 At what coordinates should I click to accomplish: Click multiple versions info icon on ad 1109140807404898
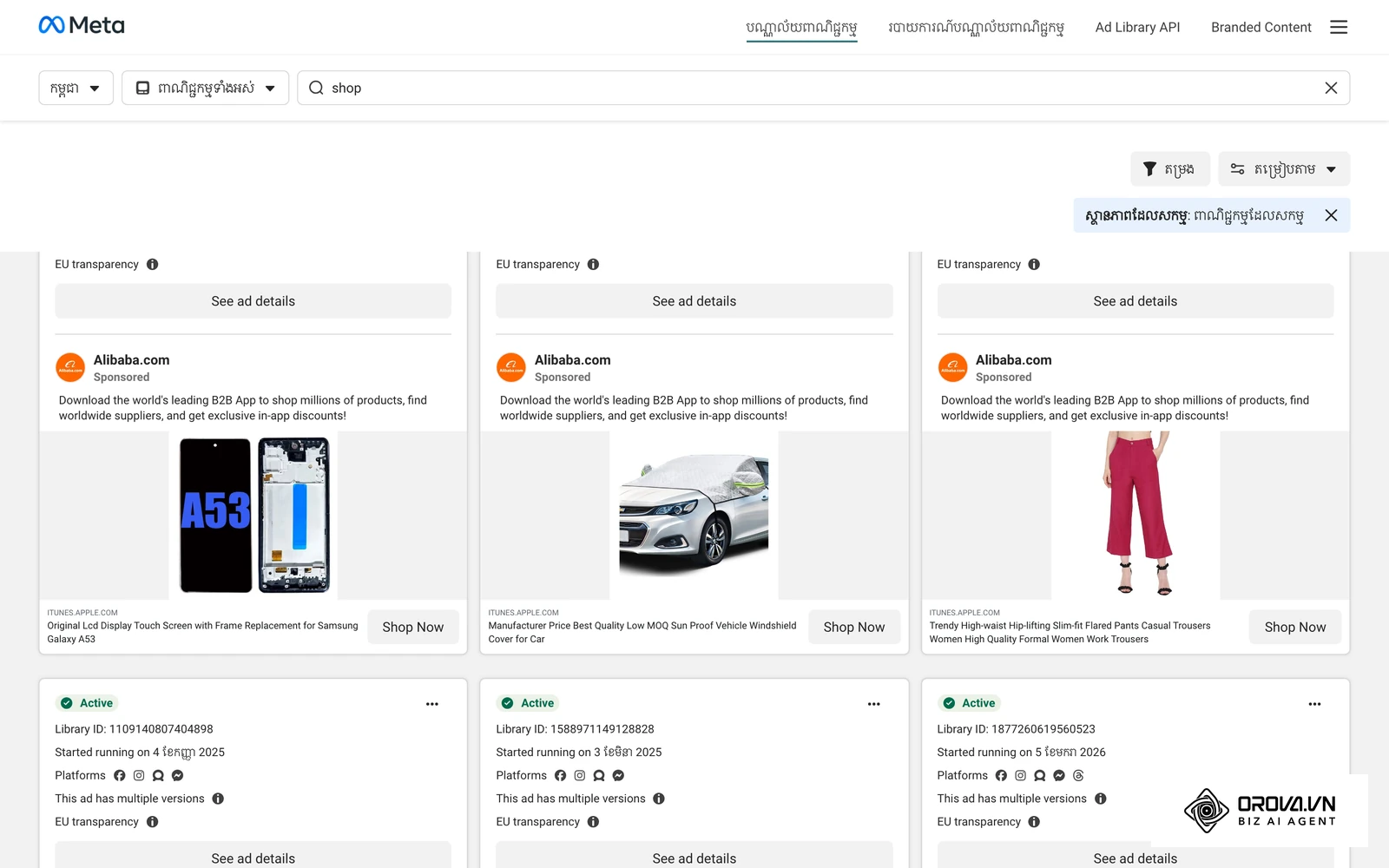pyautogui.click(x=218, y=799)
